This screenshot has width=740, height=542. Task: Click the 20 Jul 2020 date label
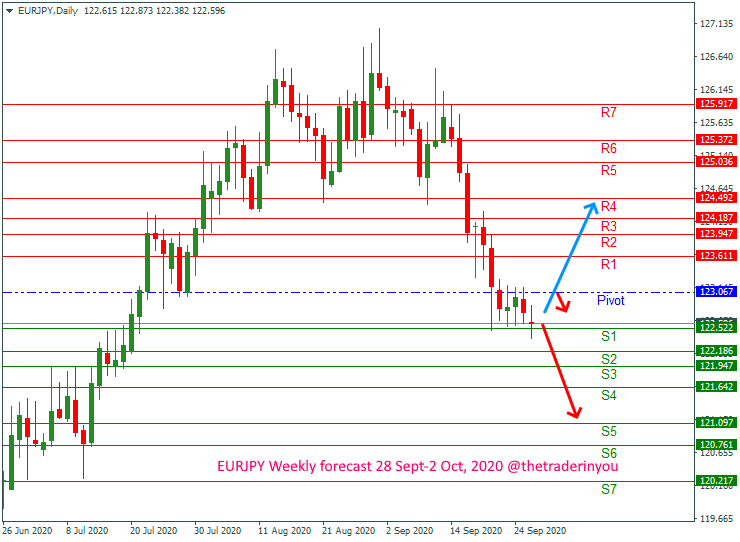(x=153, y=531)
